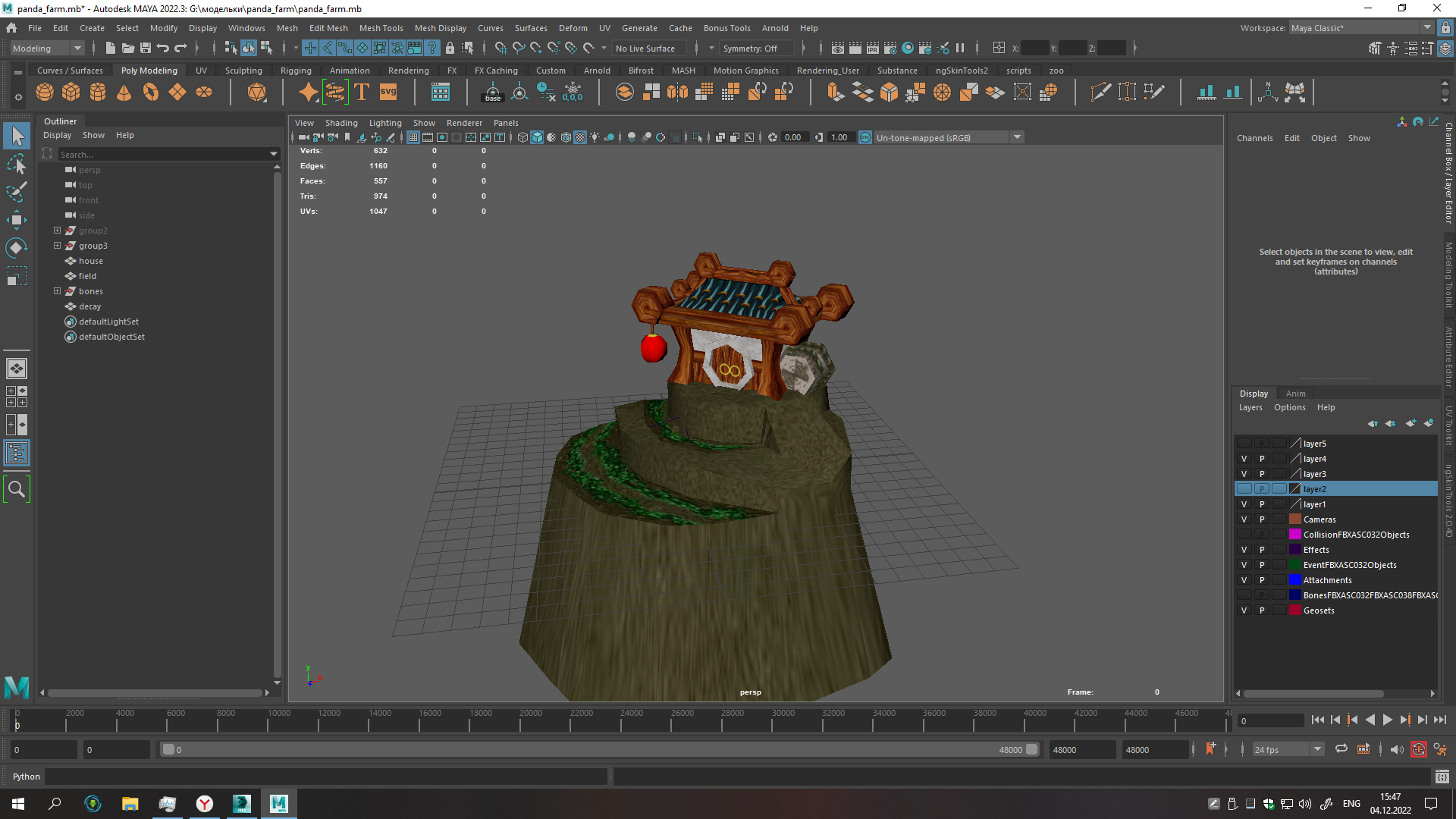Click the poly sphere shelf icon
This screenshot has width=1456, height=819.
coord(45,93)
